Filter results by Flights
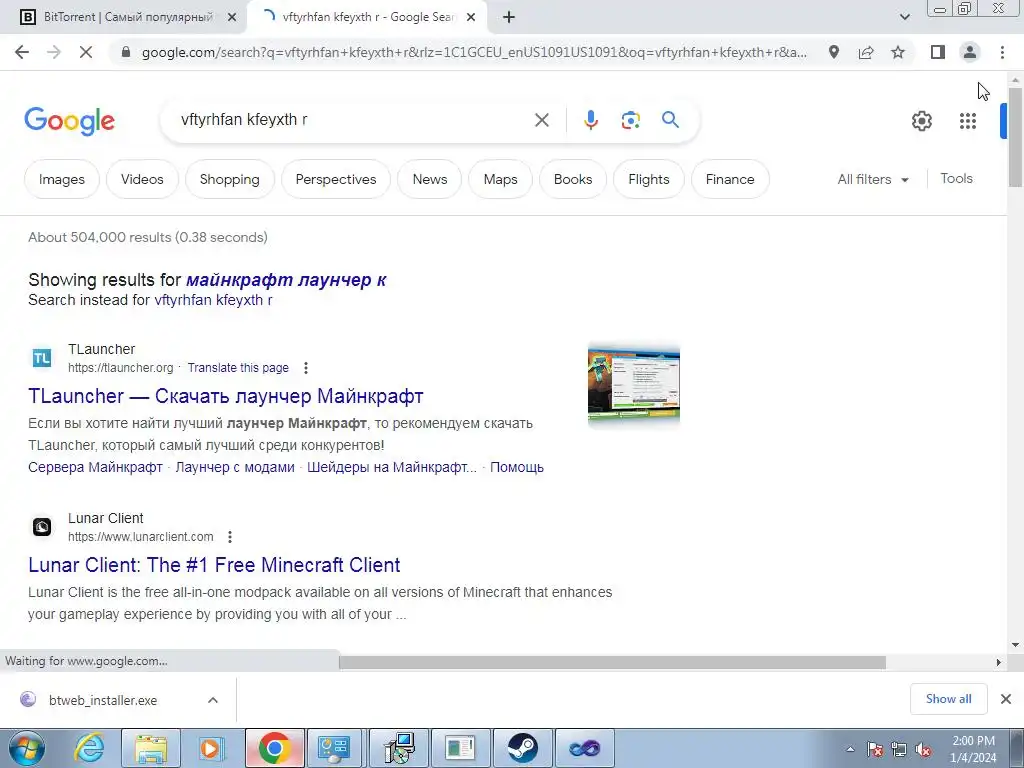 coord(648,179)
